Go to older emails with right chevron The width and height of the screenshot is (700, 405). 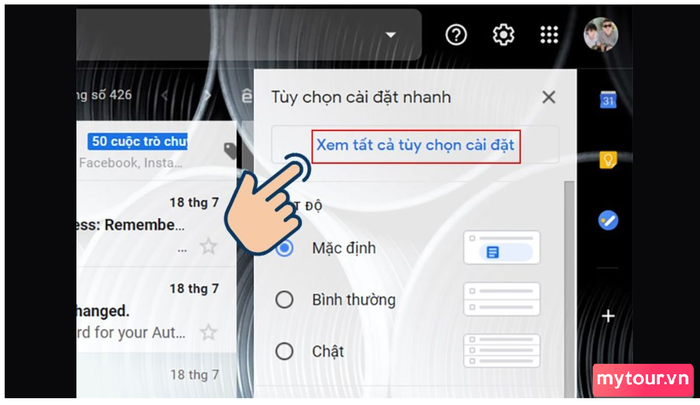207,95
